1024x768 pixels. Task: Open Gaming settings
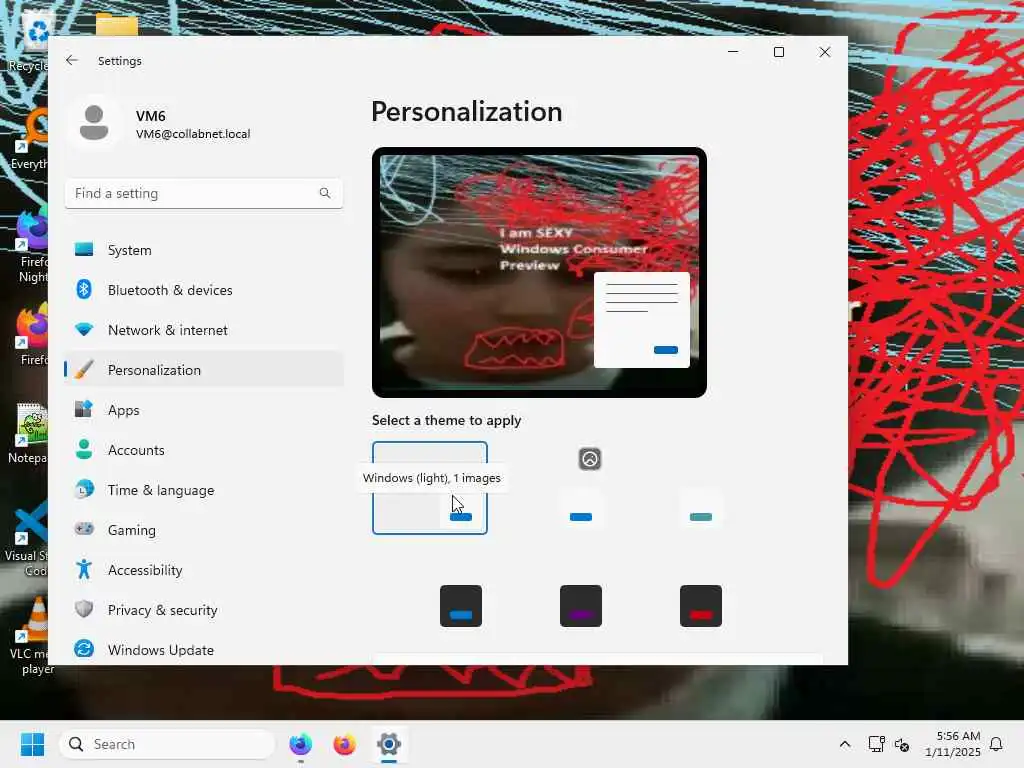coord(204,530)
